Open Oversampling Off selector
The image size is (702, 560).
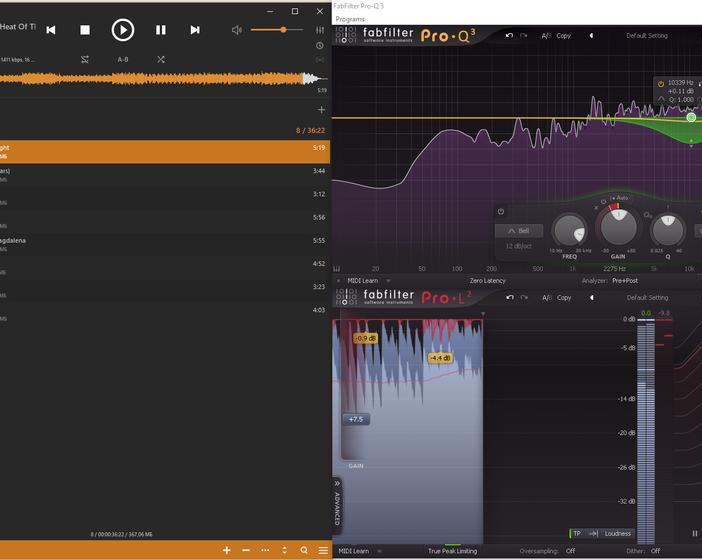tap(570, 551)
